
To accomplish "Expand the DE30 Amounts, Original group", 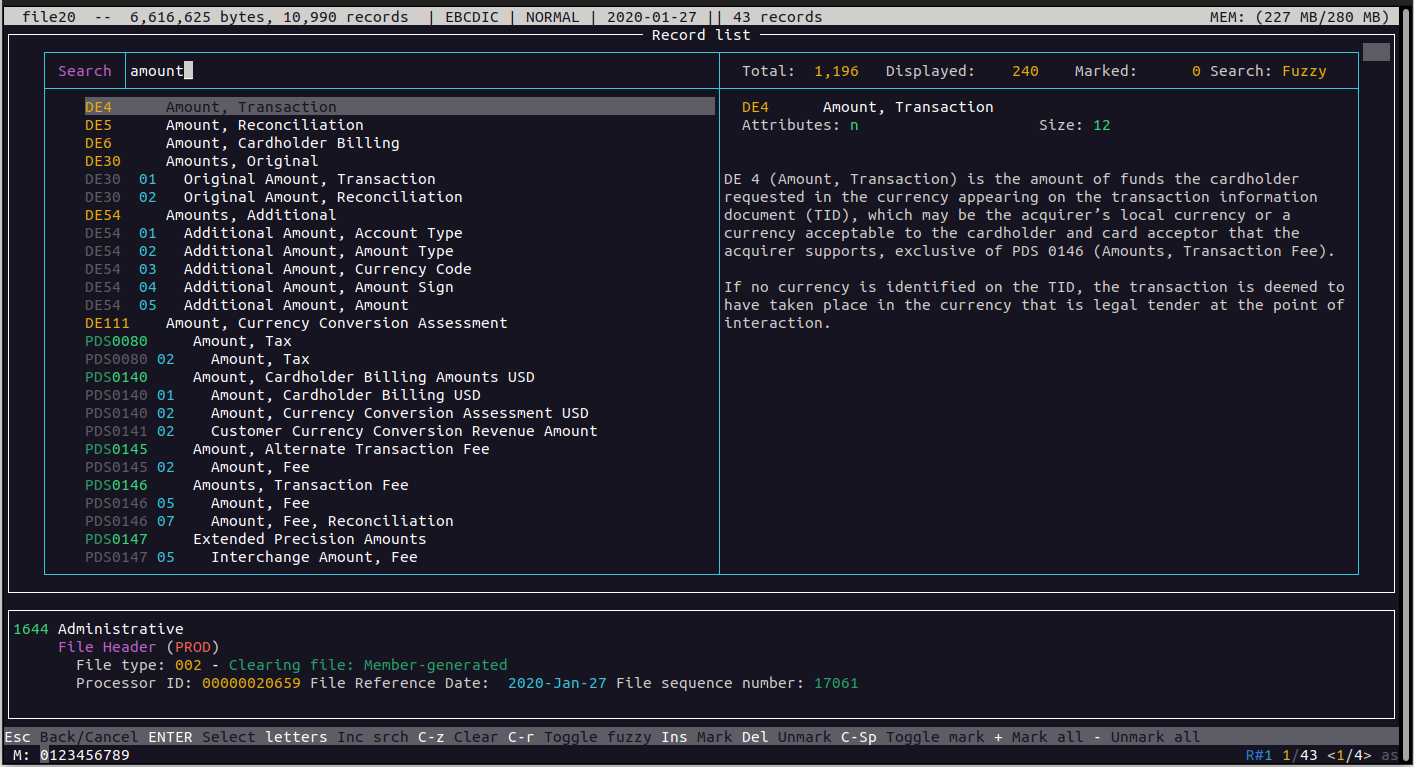I will click(x=241, y=161).
